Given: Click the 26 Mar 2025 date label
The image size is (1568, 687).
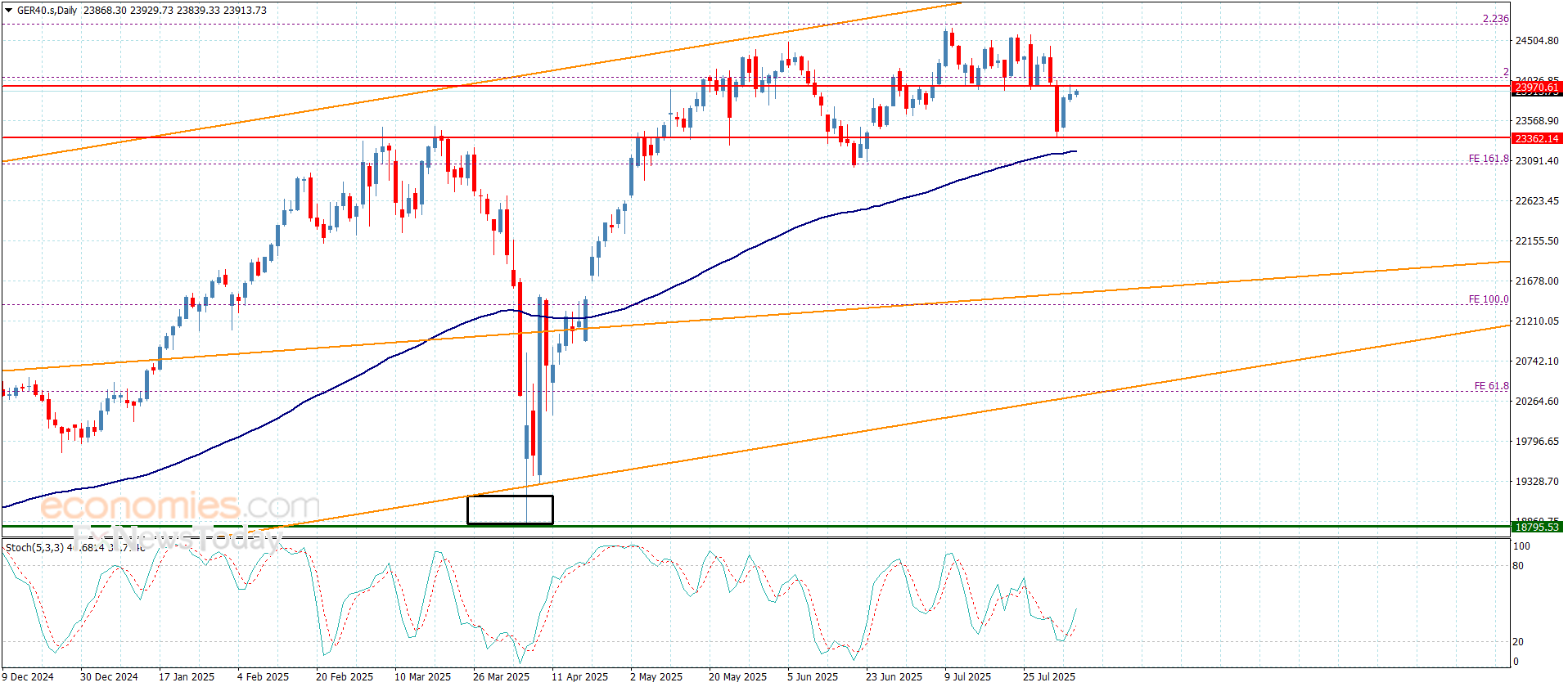Looking at the screenshot, I should click(501, 676).
